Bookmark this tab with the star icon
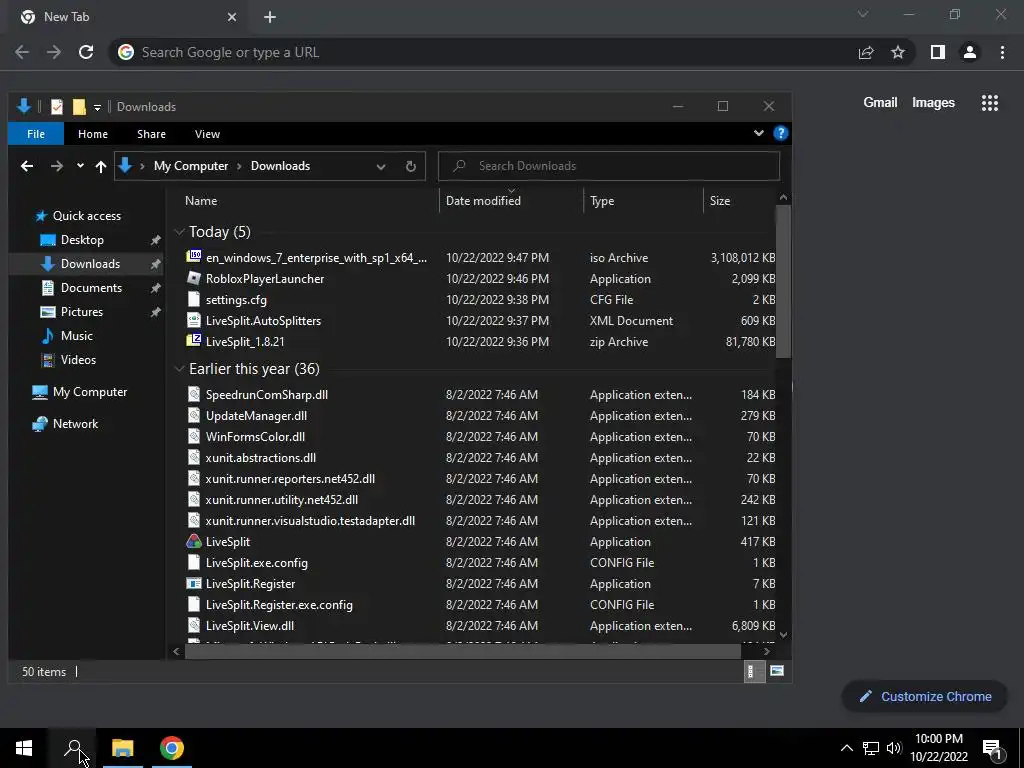Screen dimensions: 1024x768 (x=898, y=52)
